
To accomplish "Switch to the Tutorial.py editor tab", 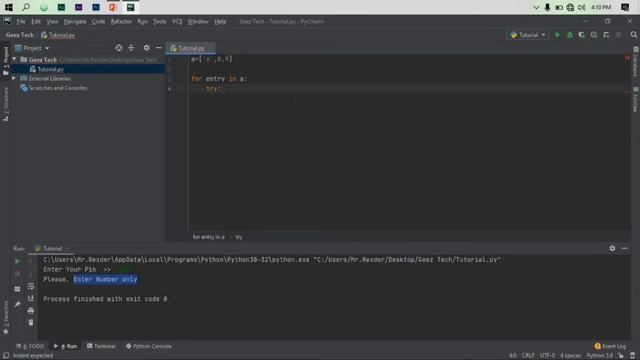I will click(x=191, y=49).
